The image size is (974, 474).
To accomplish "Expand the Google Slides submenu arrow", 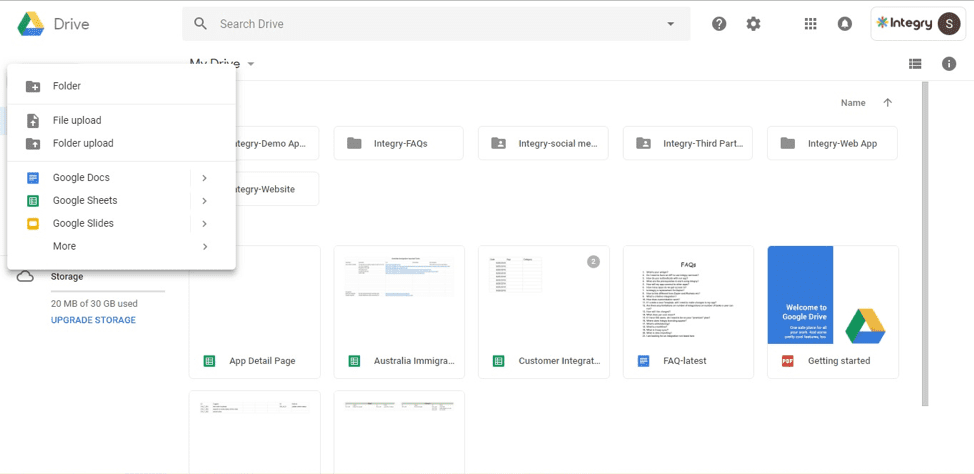I will coord(204,224).
